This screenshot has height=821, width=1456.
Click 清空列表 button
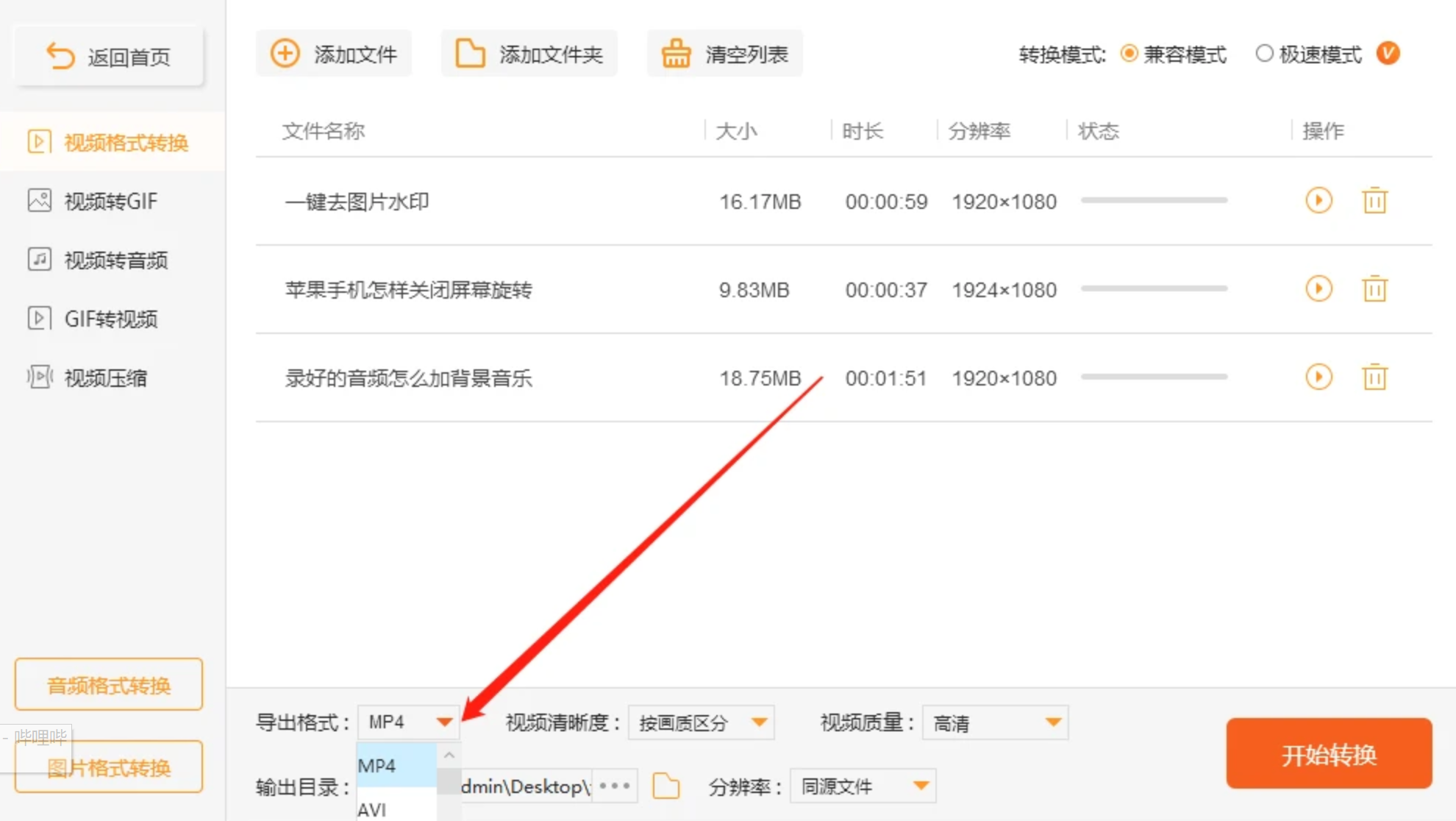click(725, 54)
